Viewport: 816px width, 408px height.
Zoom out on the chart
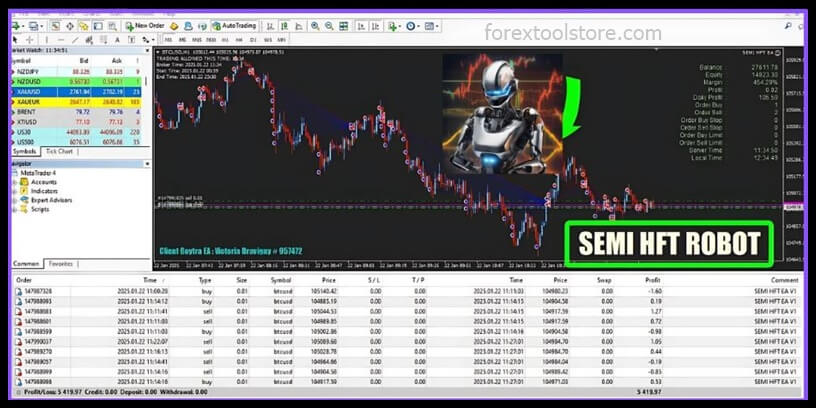pos(329,26)
